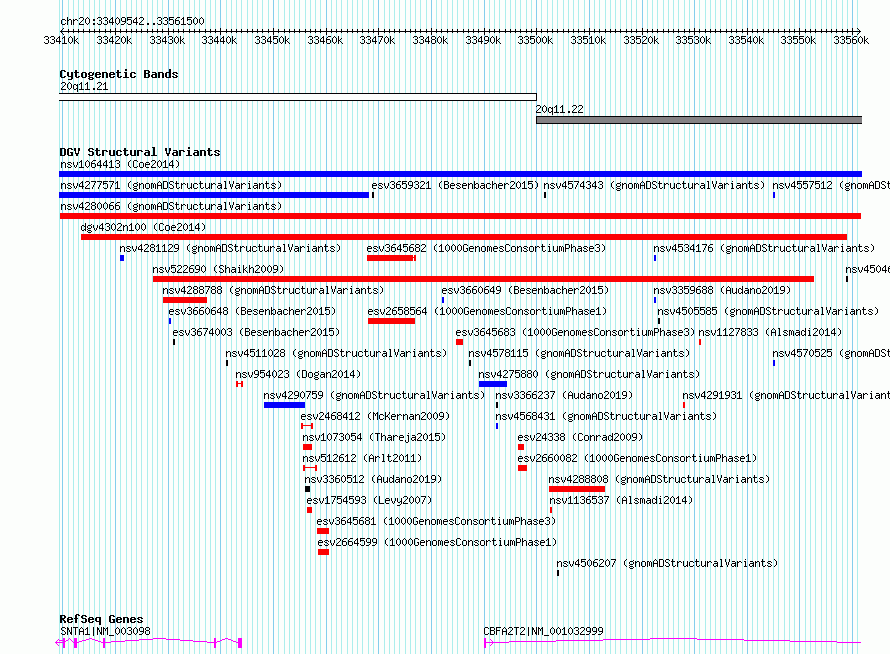Click nsv4506207 gnomAD variant label
890x654 pixels.
coord(667,564)
